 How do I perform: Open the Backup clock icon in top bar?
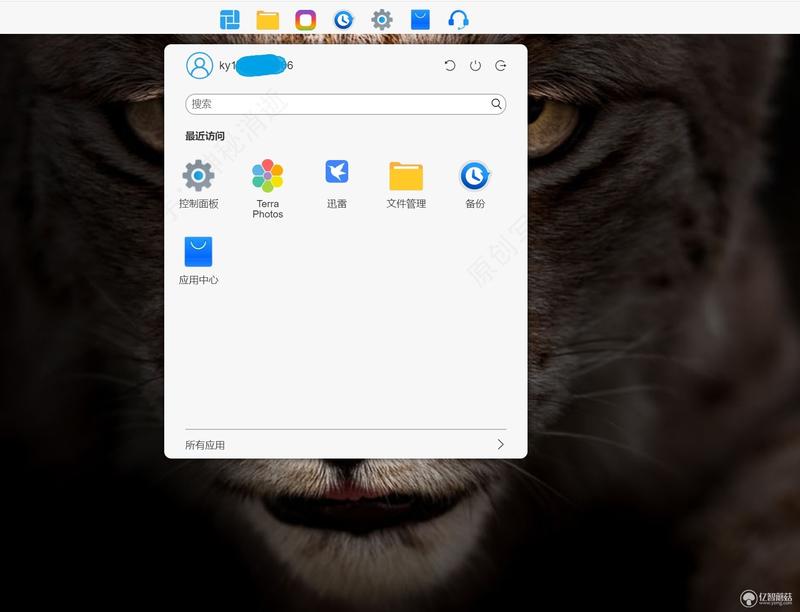344,20
